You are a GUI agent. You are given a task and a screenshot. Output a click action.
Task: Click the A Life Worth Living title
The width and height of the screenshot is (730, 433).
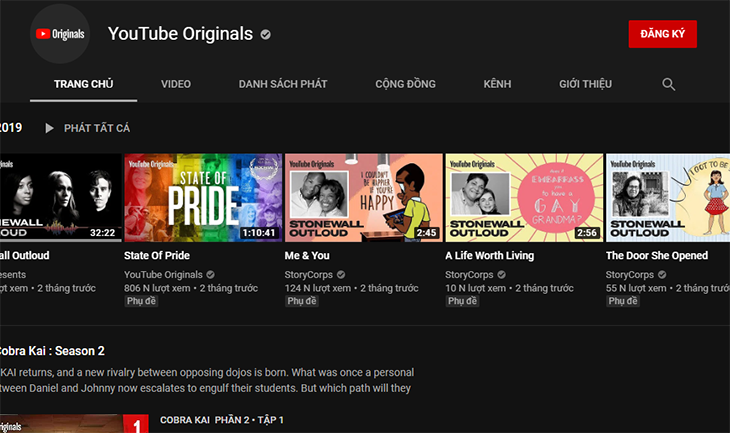490,256
